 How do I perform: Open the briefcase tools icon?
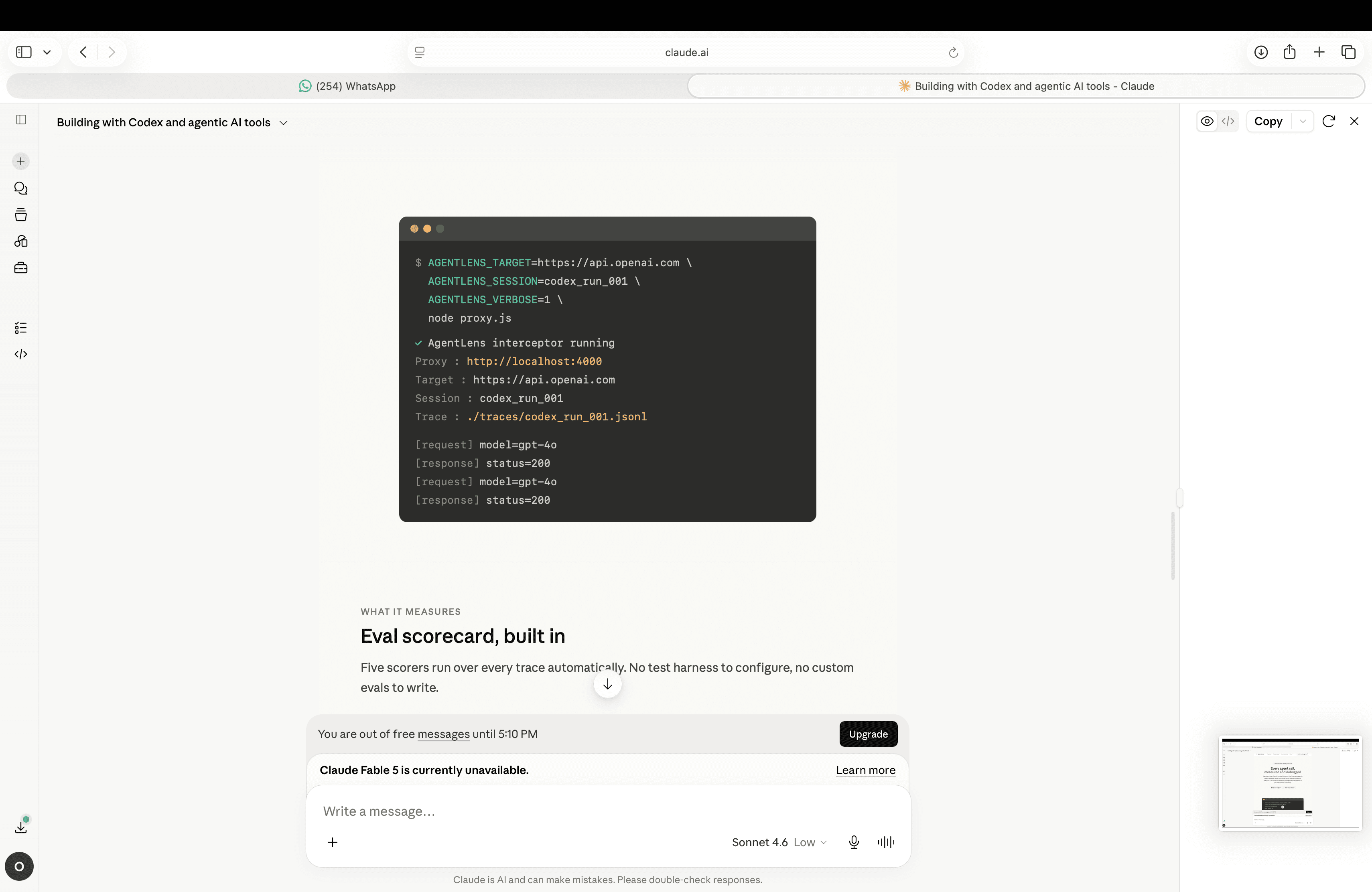point(21,268)
